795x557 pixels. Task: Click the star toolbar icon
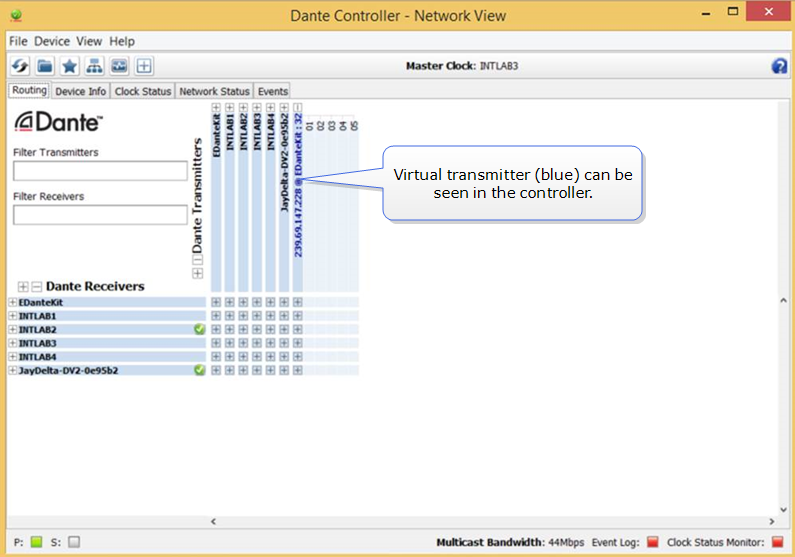[x=69, y=66]
